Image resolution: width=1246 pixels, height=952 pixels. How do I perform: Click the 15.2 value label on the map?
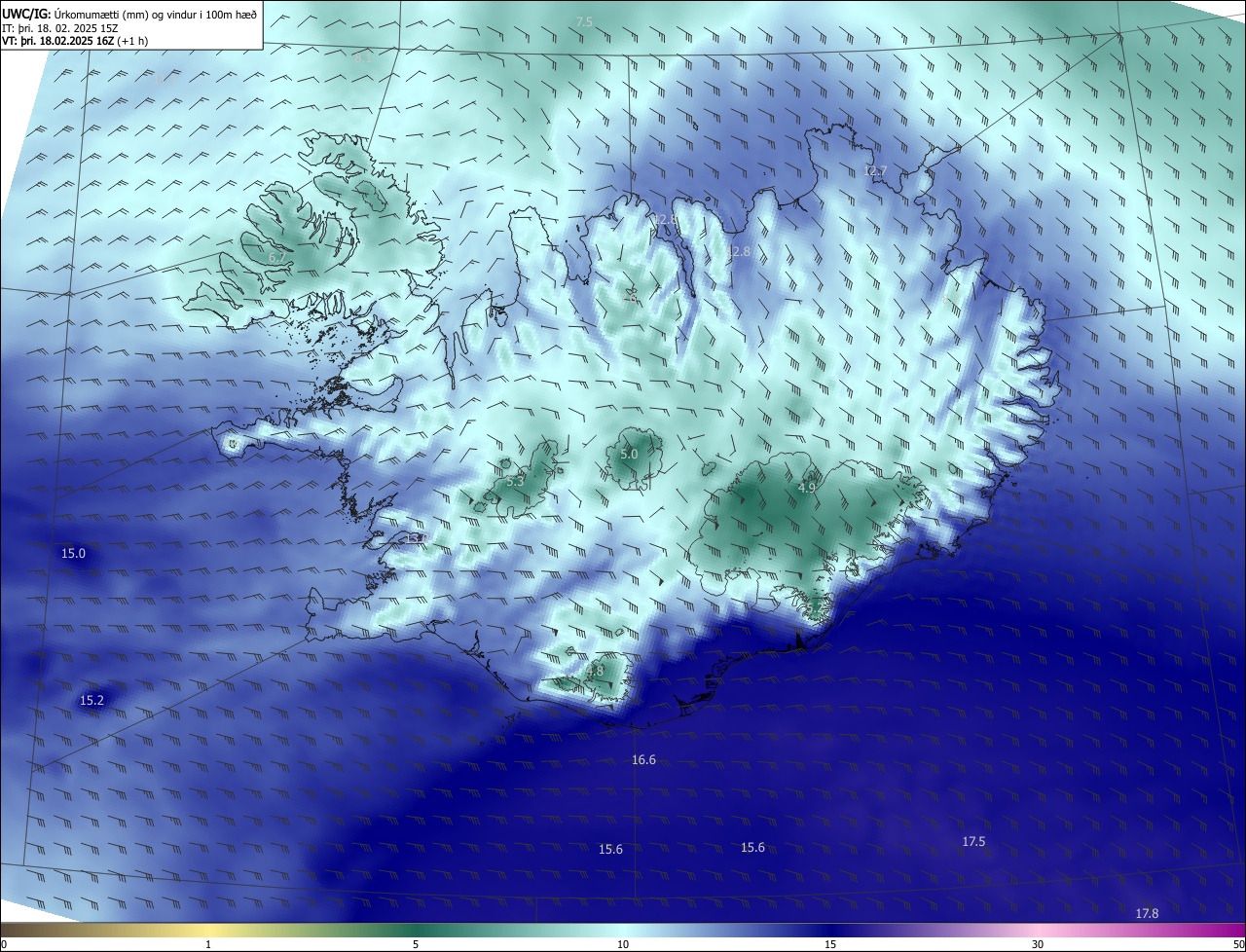92,700
